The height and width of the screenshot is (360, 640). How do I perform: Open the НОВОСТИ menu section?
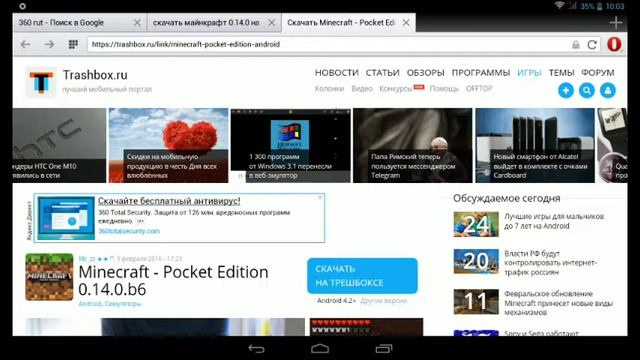coord(337,73)
